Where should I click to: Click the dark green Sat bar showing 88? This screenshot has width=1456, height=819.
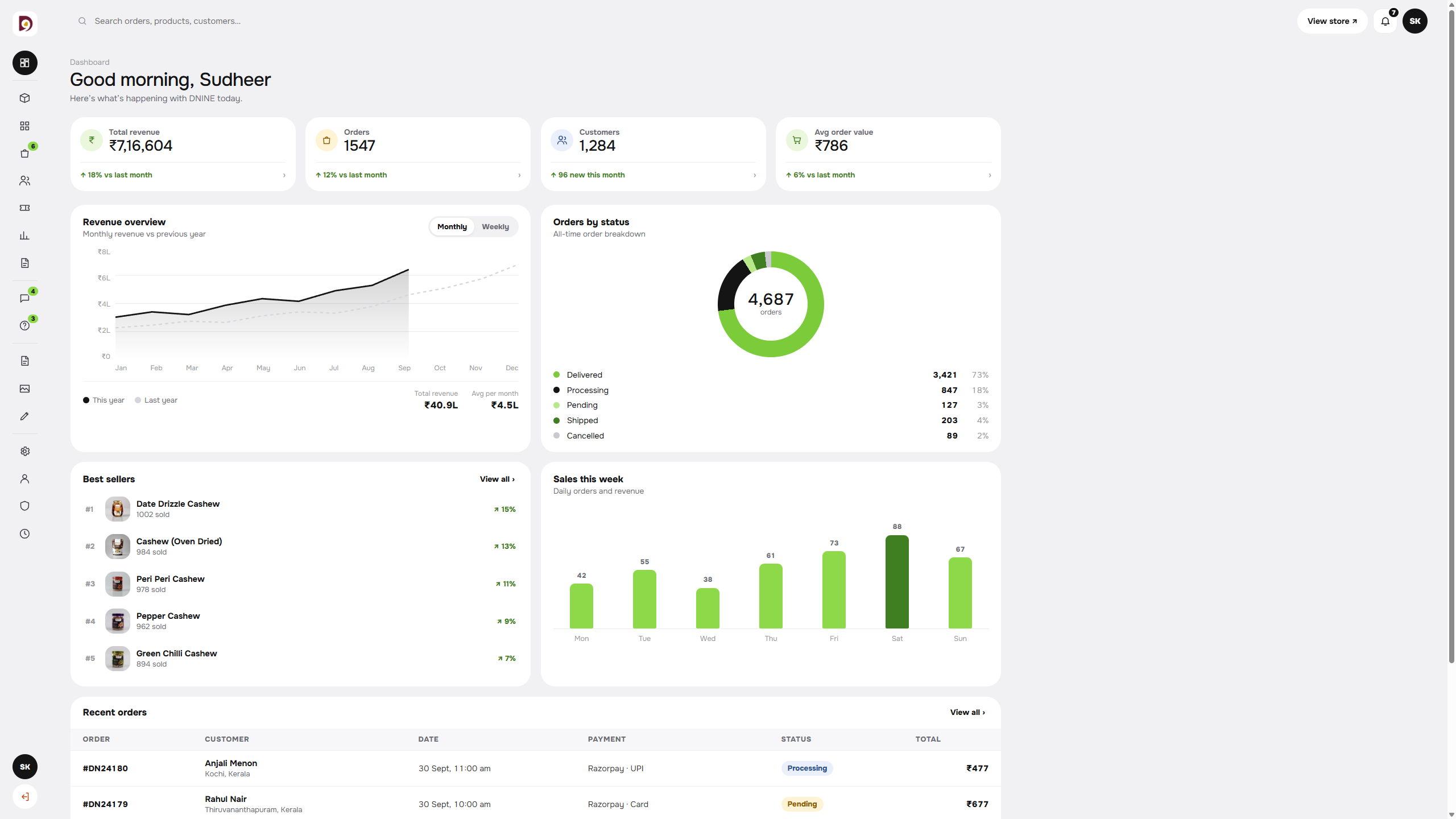pyautogui.click(x=897, y=581)
